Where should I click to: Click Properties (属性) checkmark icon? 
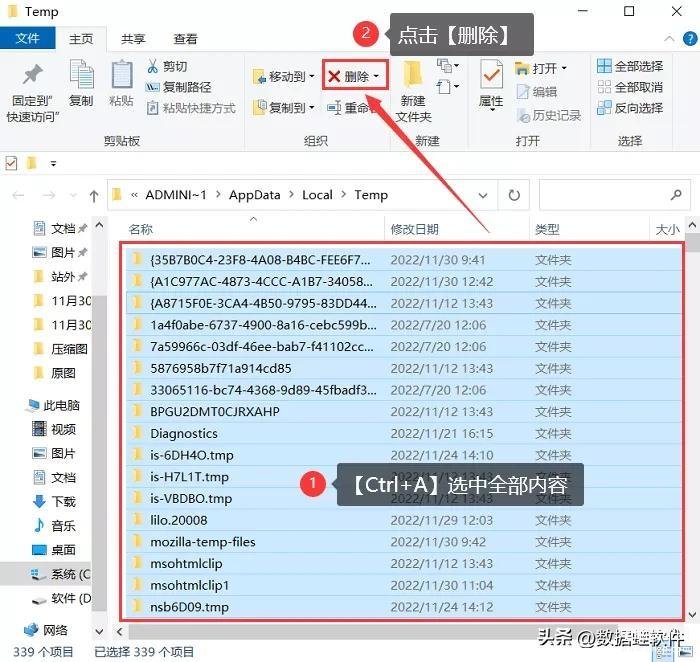click(x=492, y=75)
